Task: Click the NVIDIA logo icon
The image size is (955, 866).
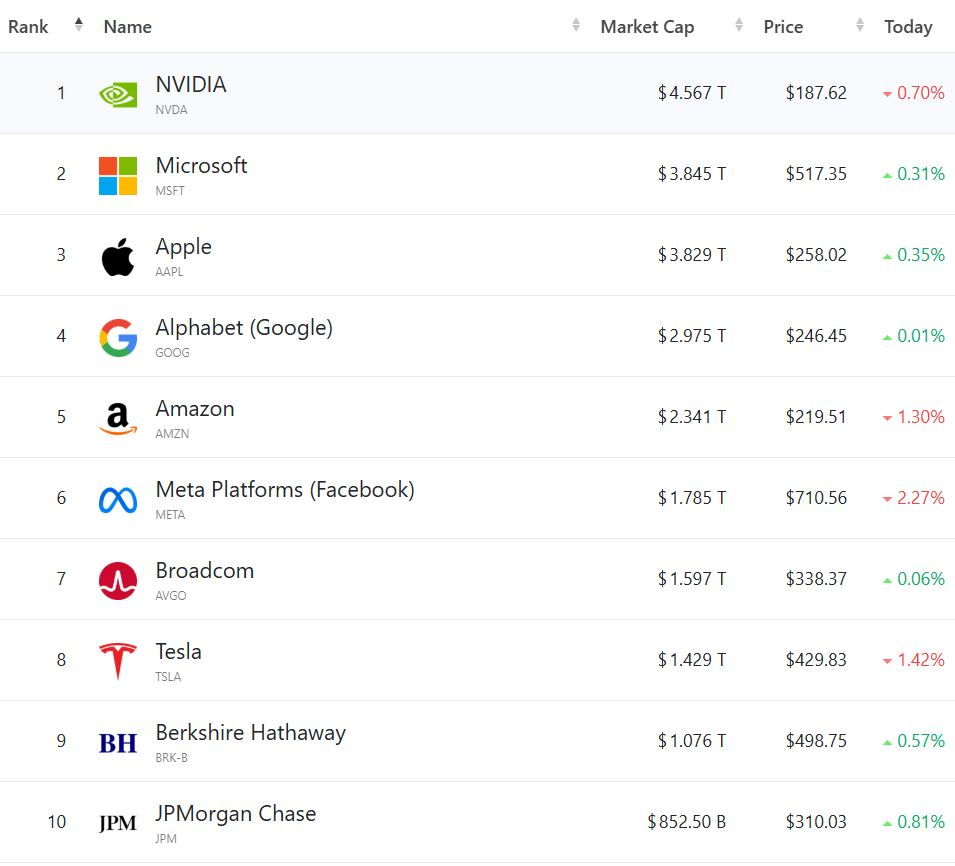Action: click(x=118, y=94)
